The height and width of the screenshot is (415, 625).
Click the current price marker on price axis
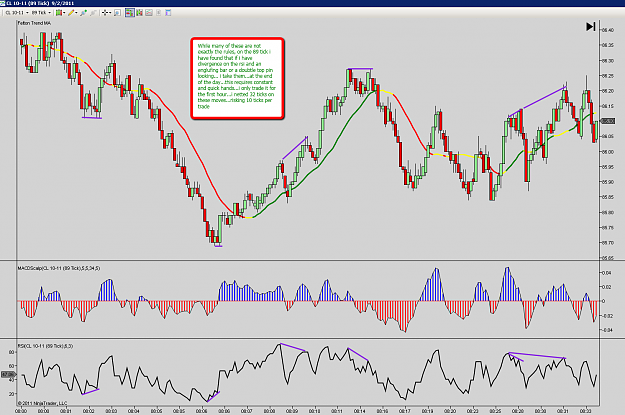coord(608,121)
